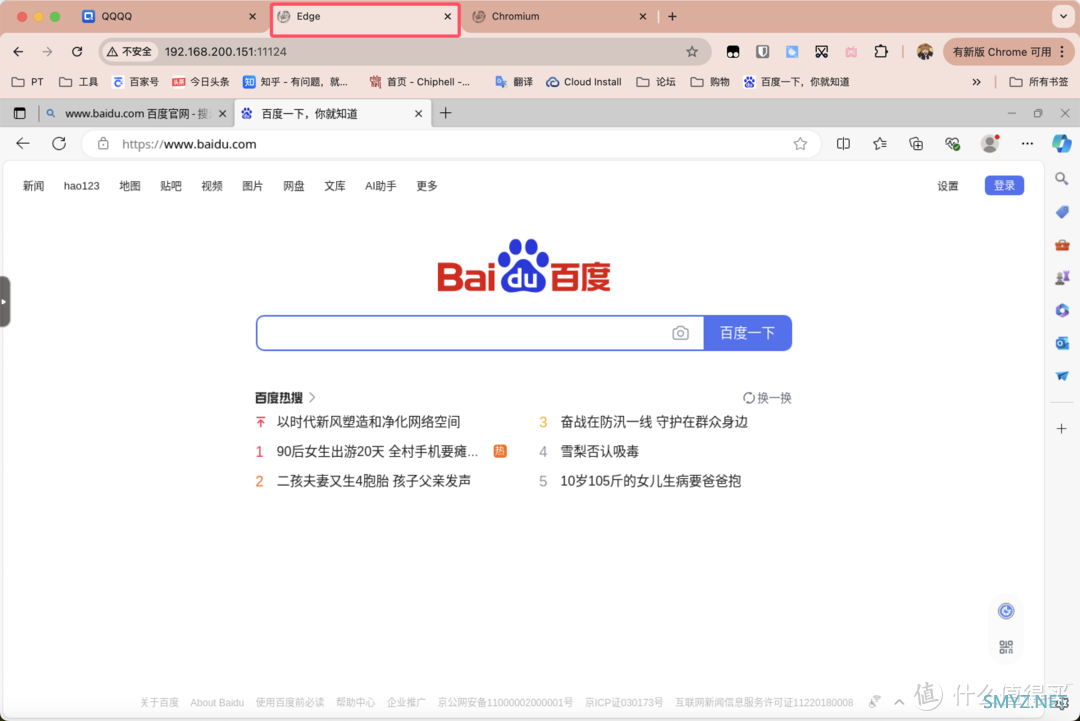Add Baidu page to Edge favorites star
Viewport: 1080px width, 721px height.
pyautogui.click(x=800, y=144)
